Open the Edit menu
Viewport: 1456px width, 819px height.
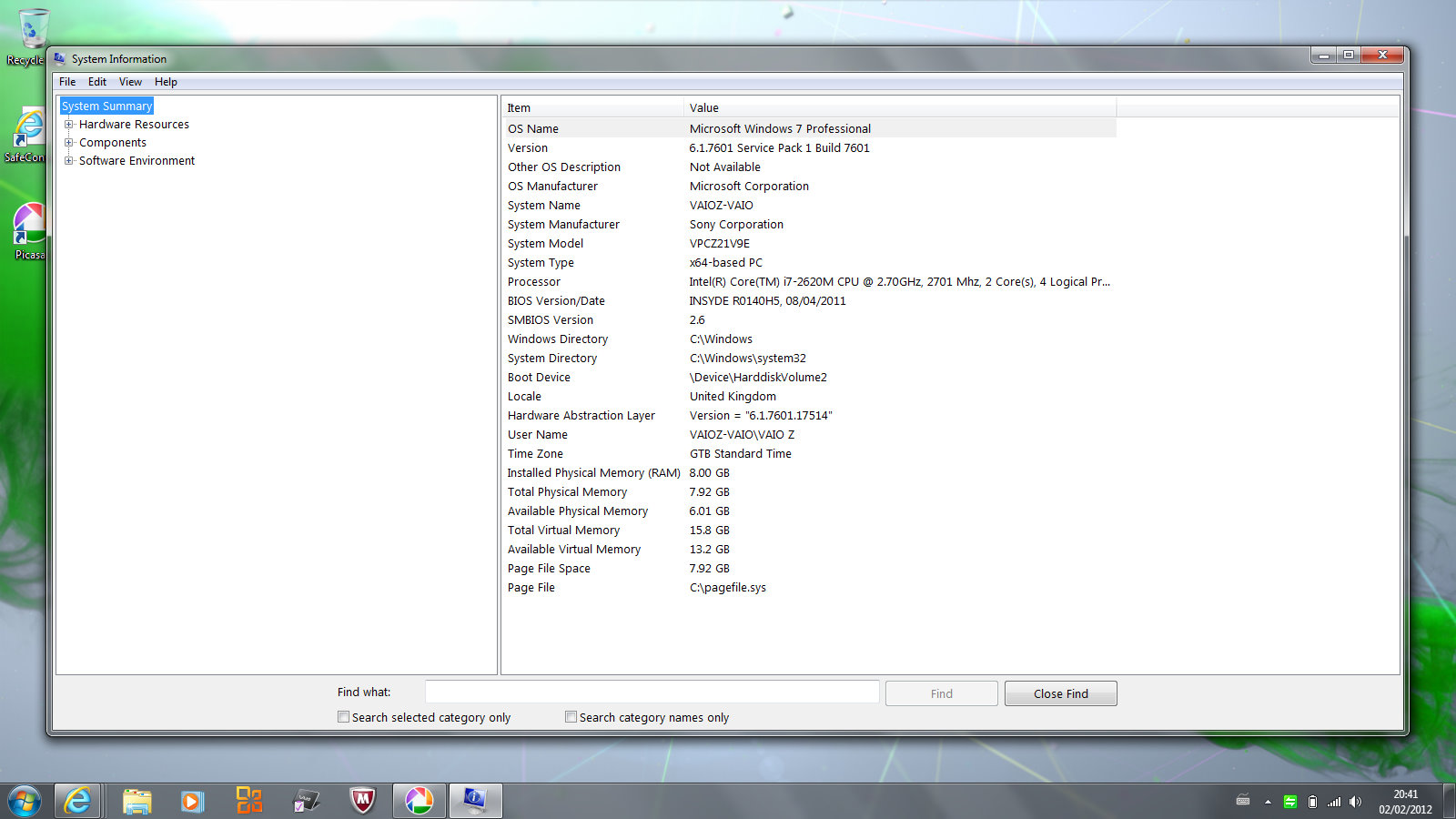pos(97,82)
